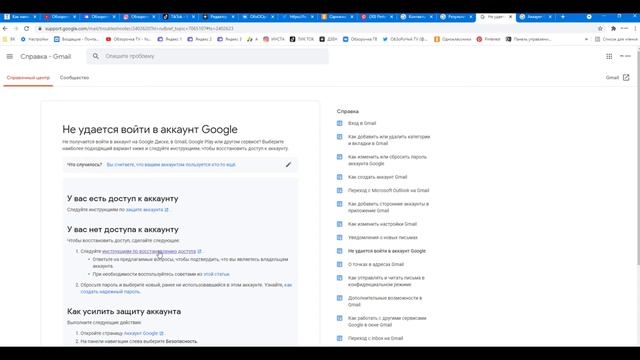Open the 'Одноклассники' bookmark
This screenshot has height=360, width=640.
pyautogui.click(x=452, y=39)
